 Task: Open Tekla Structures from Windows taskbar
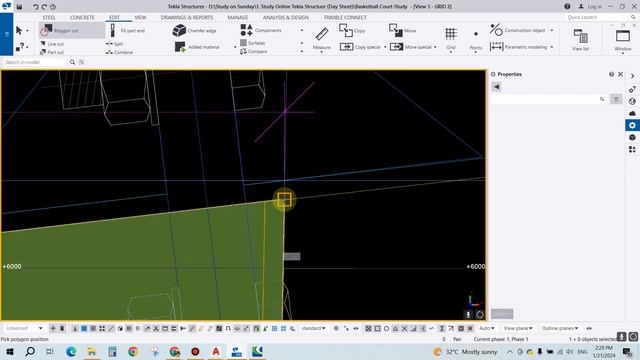click(237, 351)
